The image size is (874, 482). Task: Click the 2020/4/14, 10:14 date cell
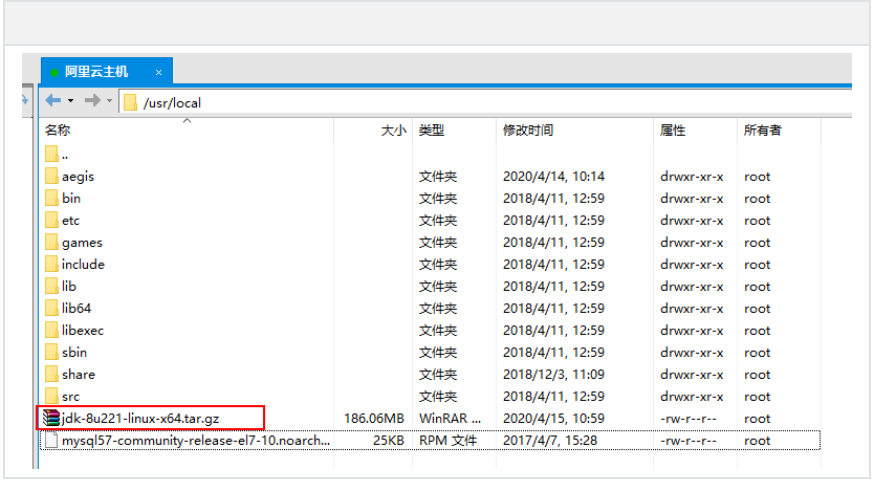tap(553, 177)
